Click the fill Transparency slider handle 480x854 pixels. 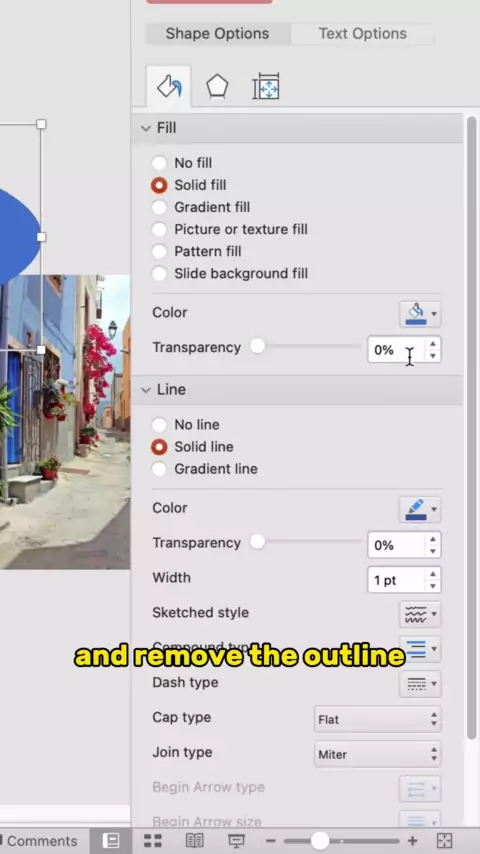click(257, 346)
